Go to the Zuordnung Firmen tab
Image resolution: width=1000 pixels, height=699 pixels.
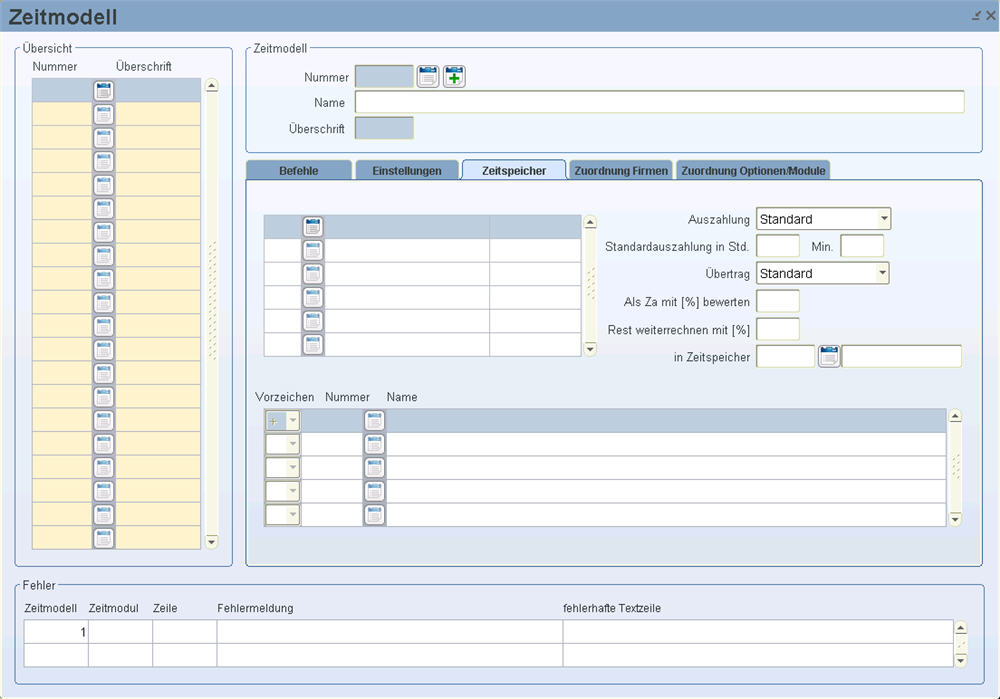point(621,170)
